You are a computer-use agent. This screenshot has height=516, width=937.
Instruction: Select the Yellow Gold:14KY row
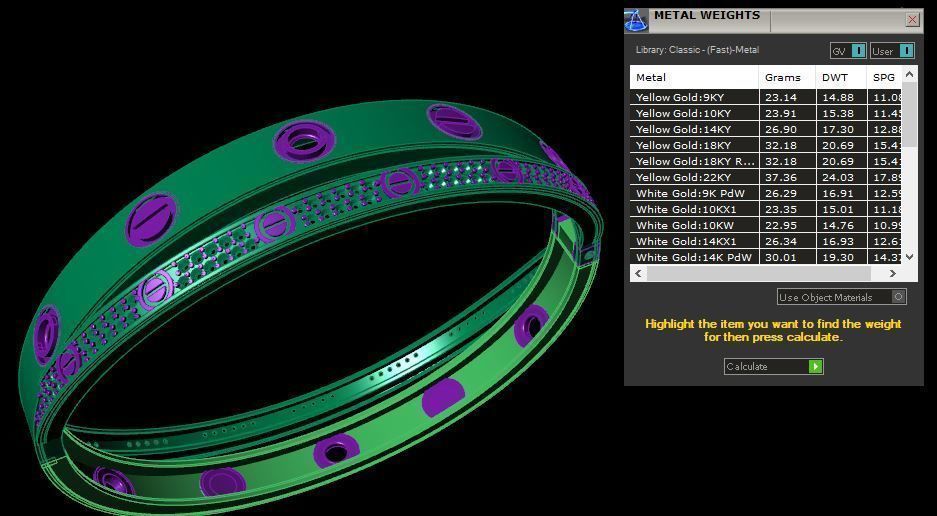click(765, 129)
